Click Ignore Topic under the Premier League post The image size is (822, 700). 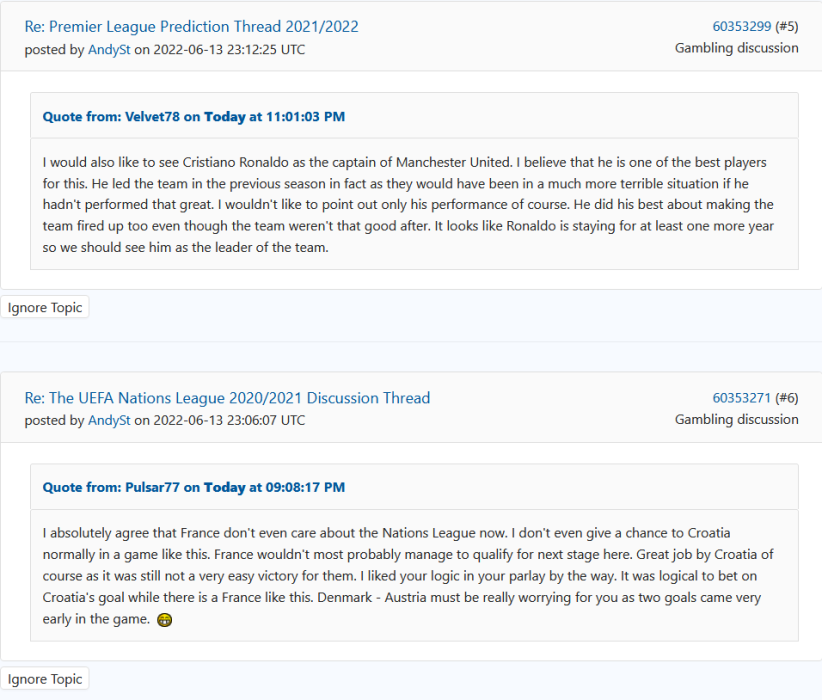pyautogui.click(x=45, y=307)
